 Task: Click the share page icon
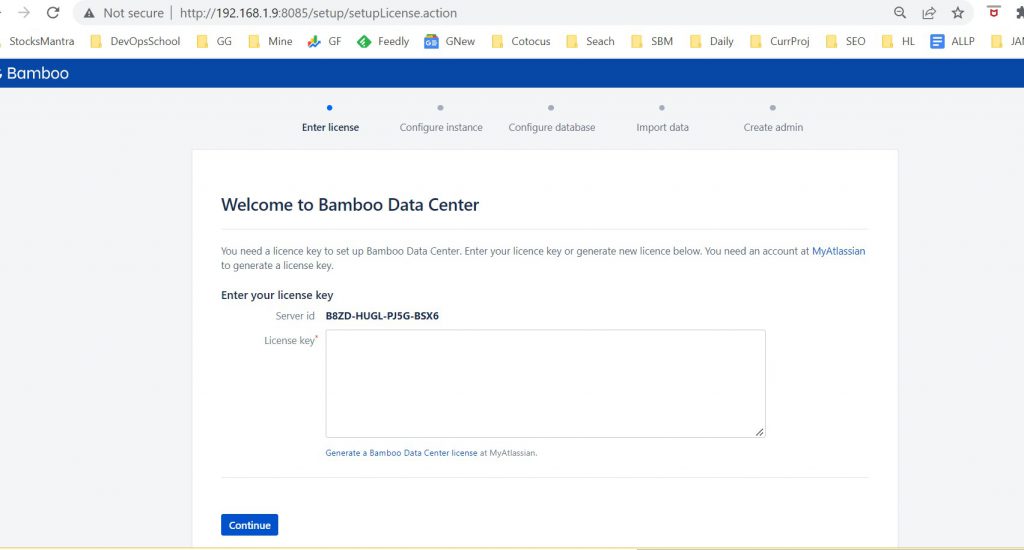tap(929, 13)
